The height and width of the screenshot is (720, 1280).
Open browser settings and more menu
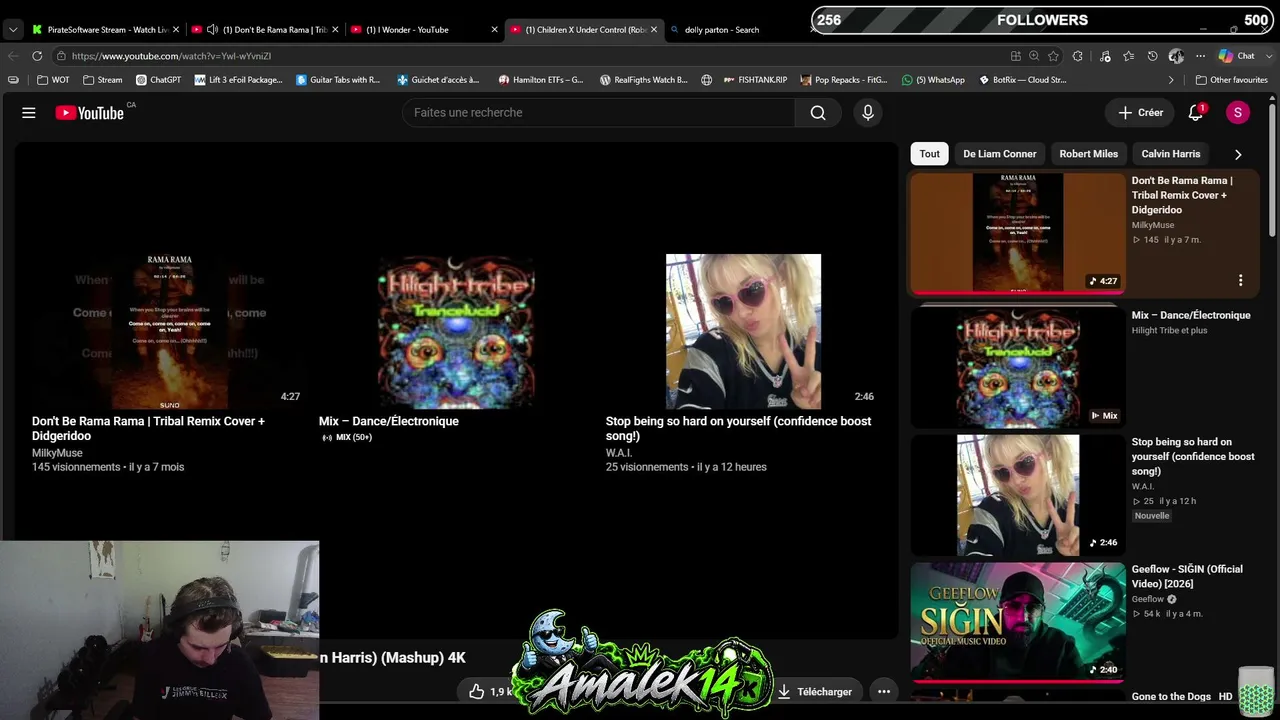click(x=1199, y=56)
